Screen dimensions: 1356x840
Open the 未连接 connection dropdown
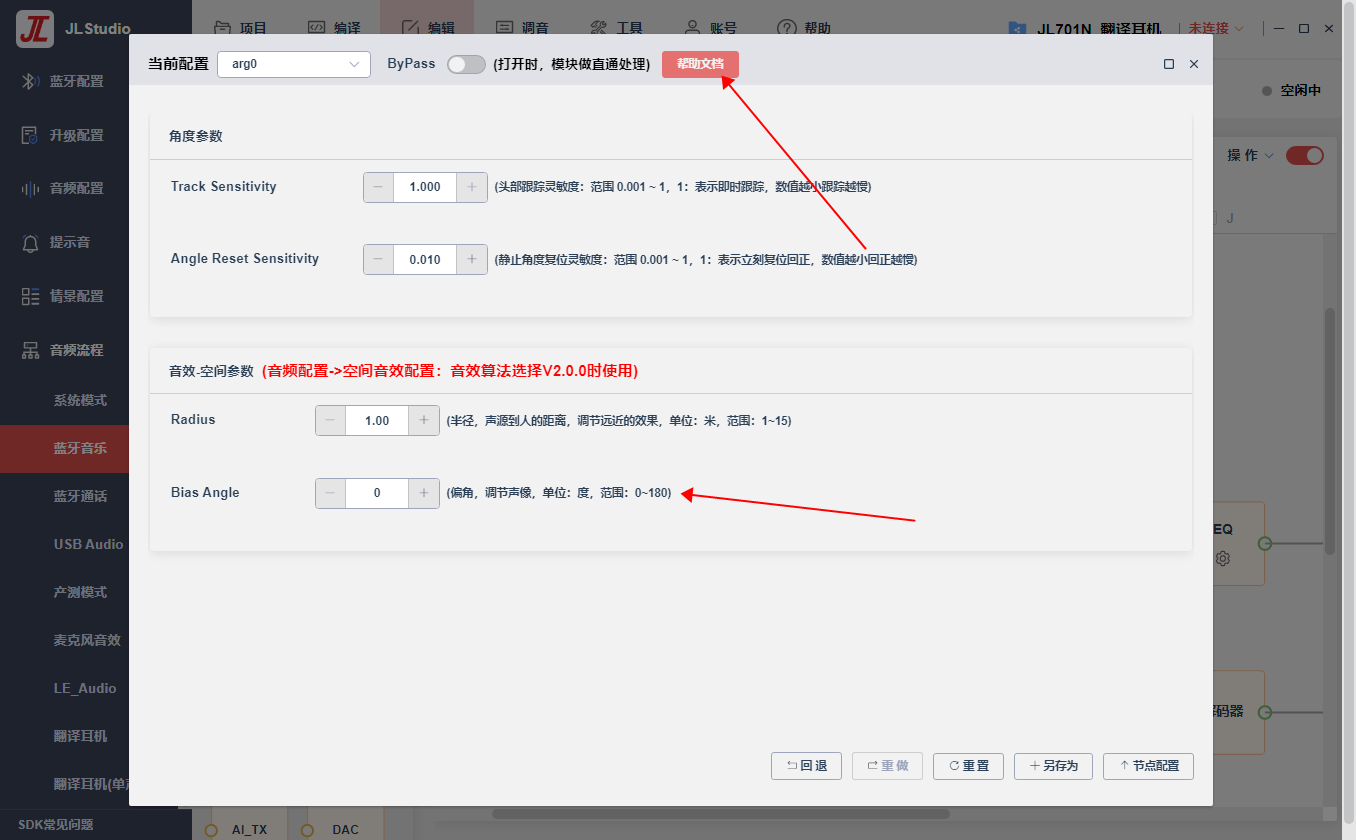tap(1216, 29)
